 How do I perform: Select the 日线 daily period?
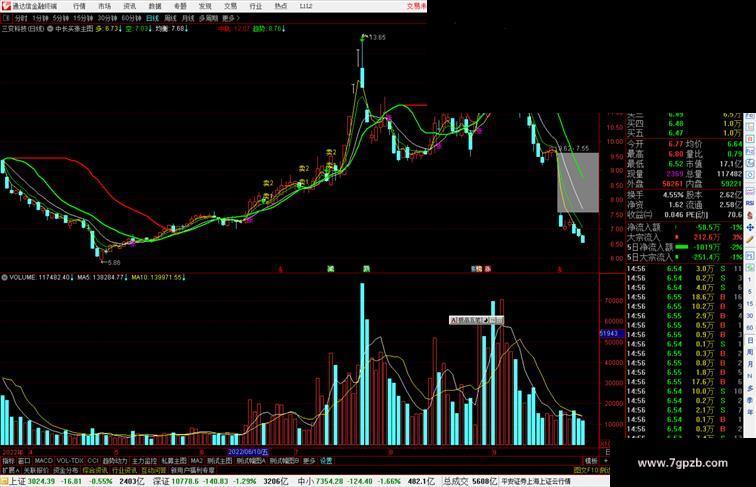tap(152, 18)
